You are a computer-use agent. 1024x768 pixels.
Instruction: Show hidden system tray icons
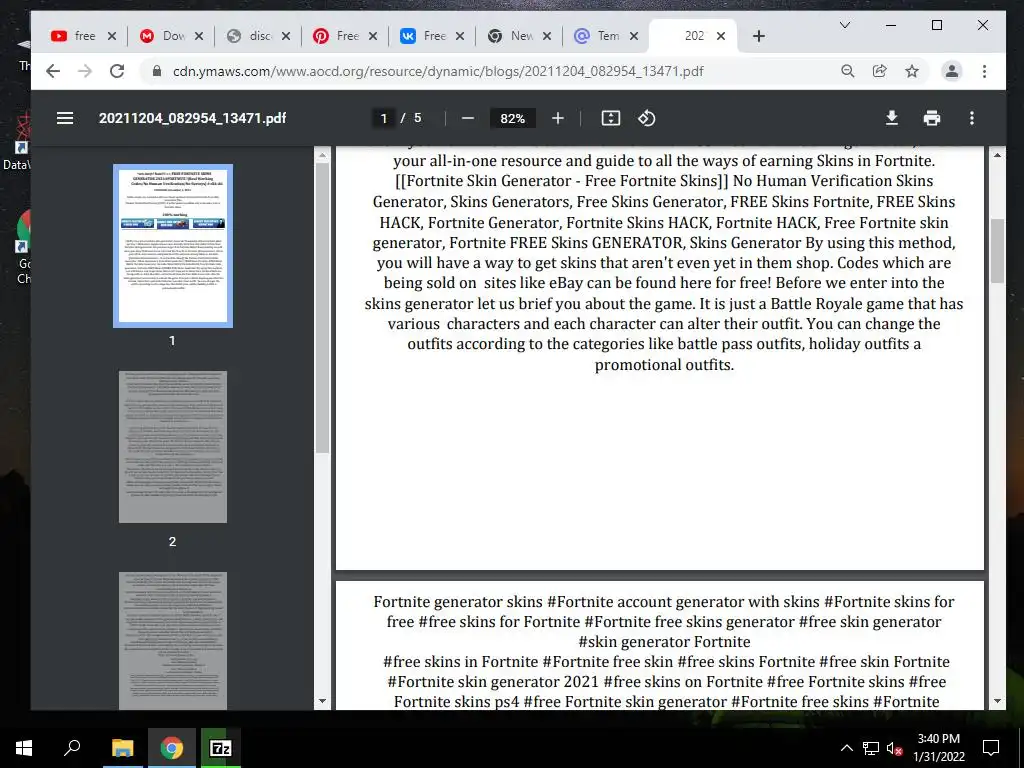(846, 748)
